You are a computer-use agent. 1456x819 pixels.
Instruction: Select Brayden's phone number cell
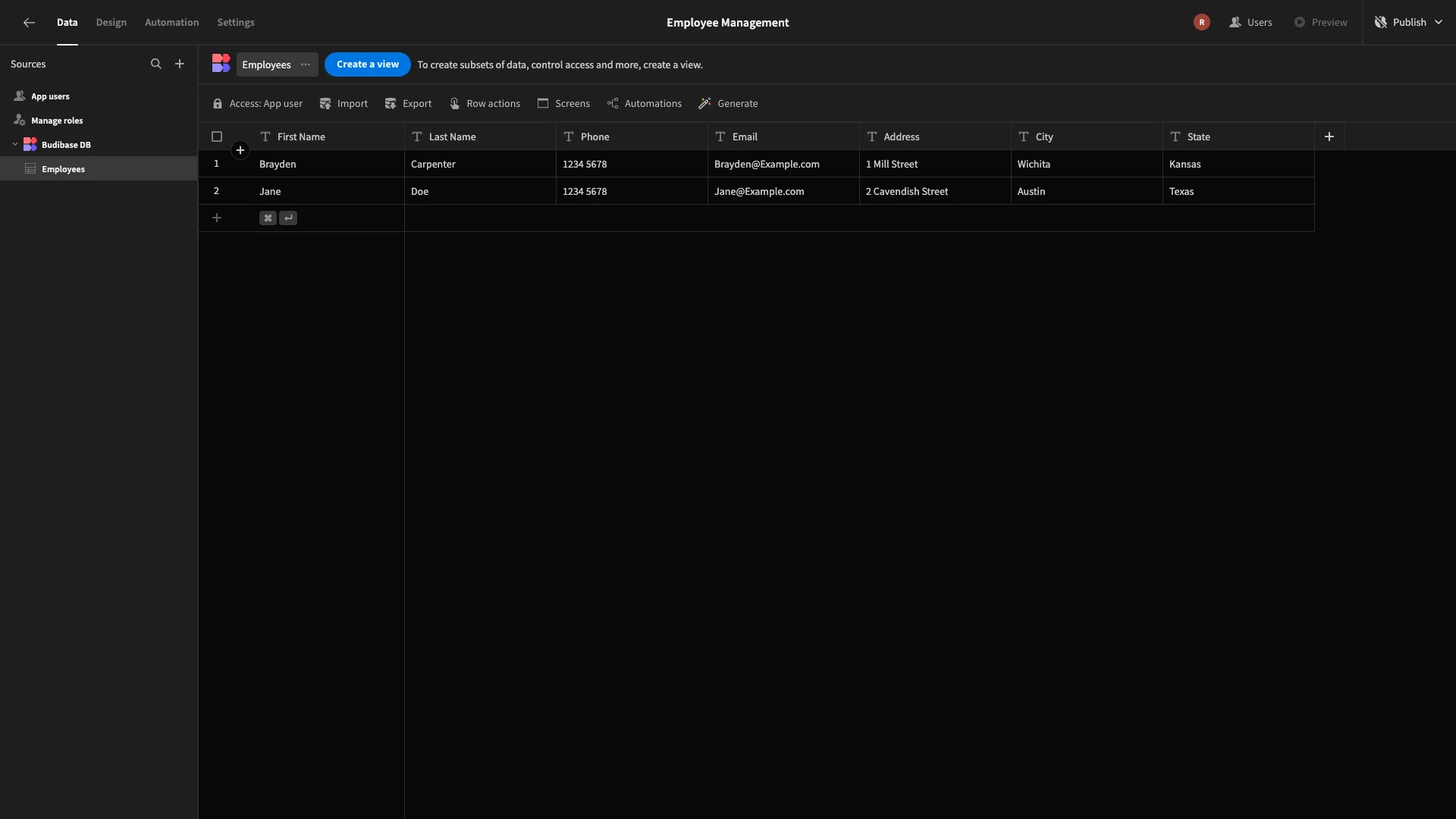coord(632,165)
